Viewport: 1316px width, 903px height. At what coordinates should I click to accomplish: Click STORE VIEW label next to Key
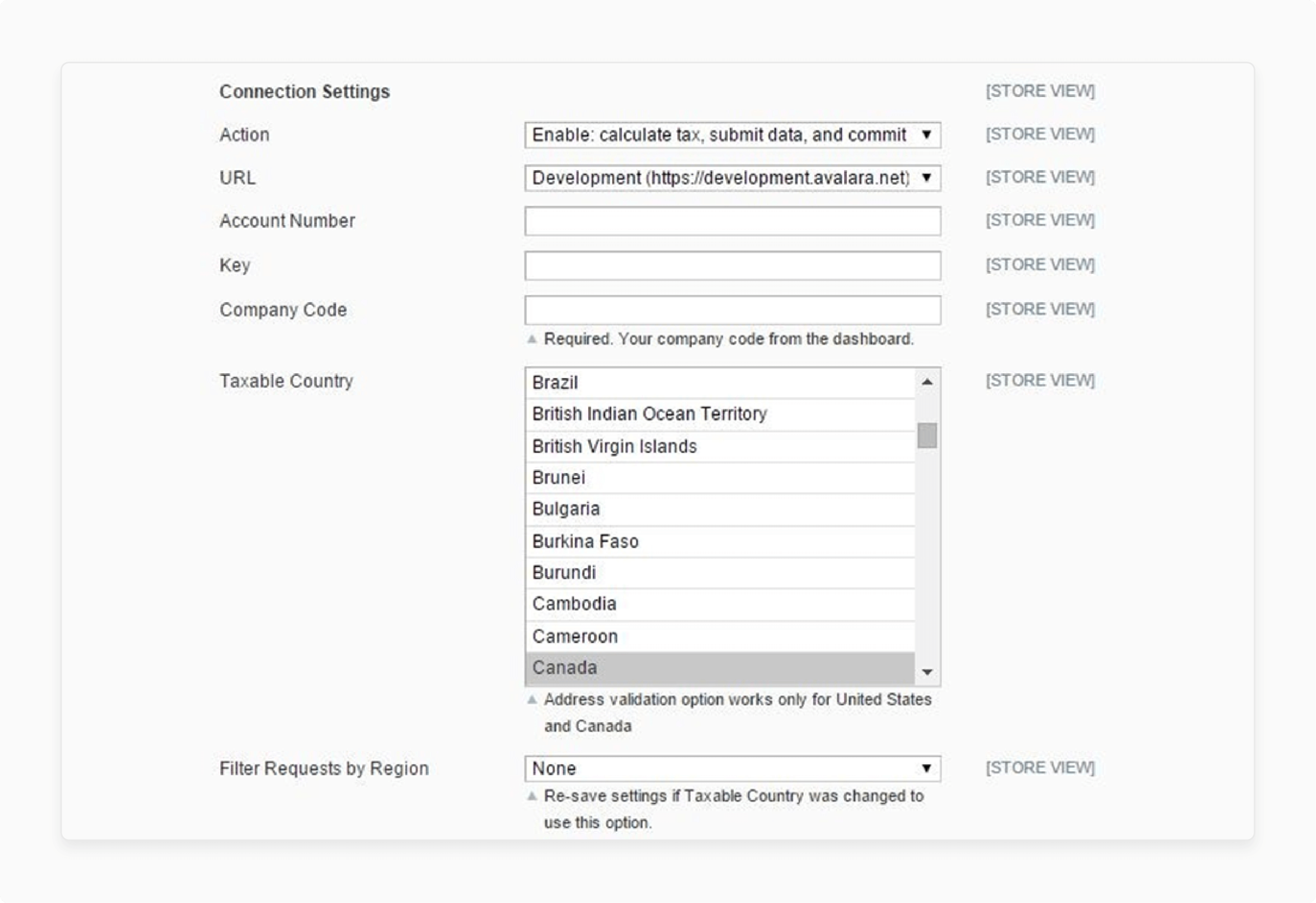pyautogui.click(x=1039, y=265)
